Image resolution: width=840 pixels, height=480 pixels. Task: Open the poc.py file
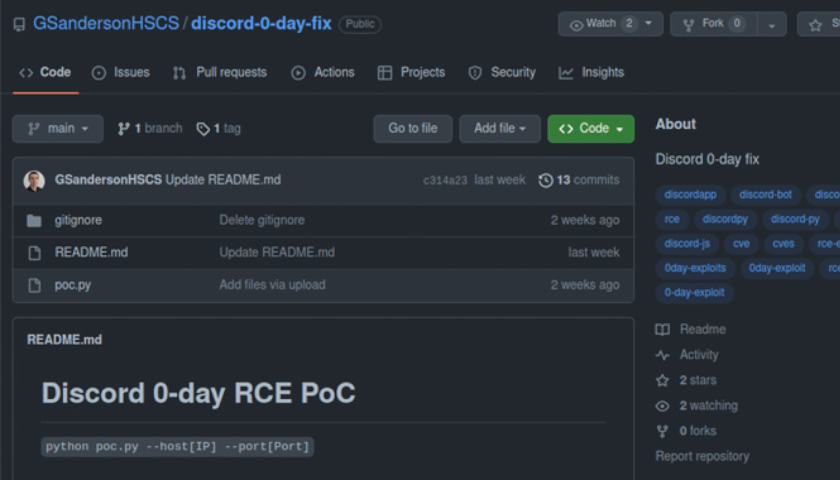73,285
